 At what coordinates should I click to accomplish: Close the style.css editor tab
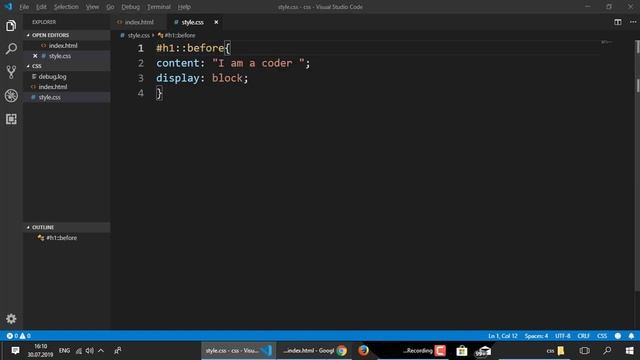(216, 22)
